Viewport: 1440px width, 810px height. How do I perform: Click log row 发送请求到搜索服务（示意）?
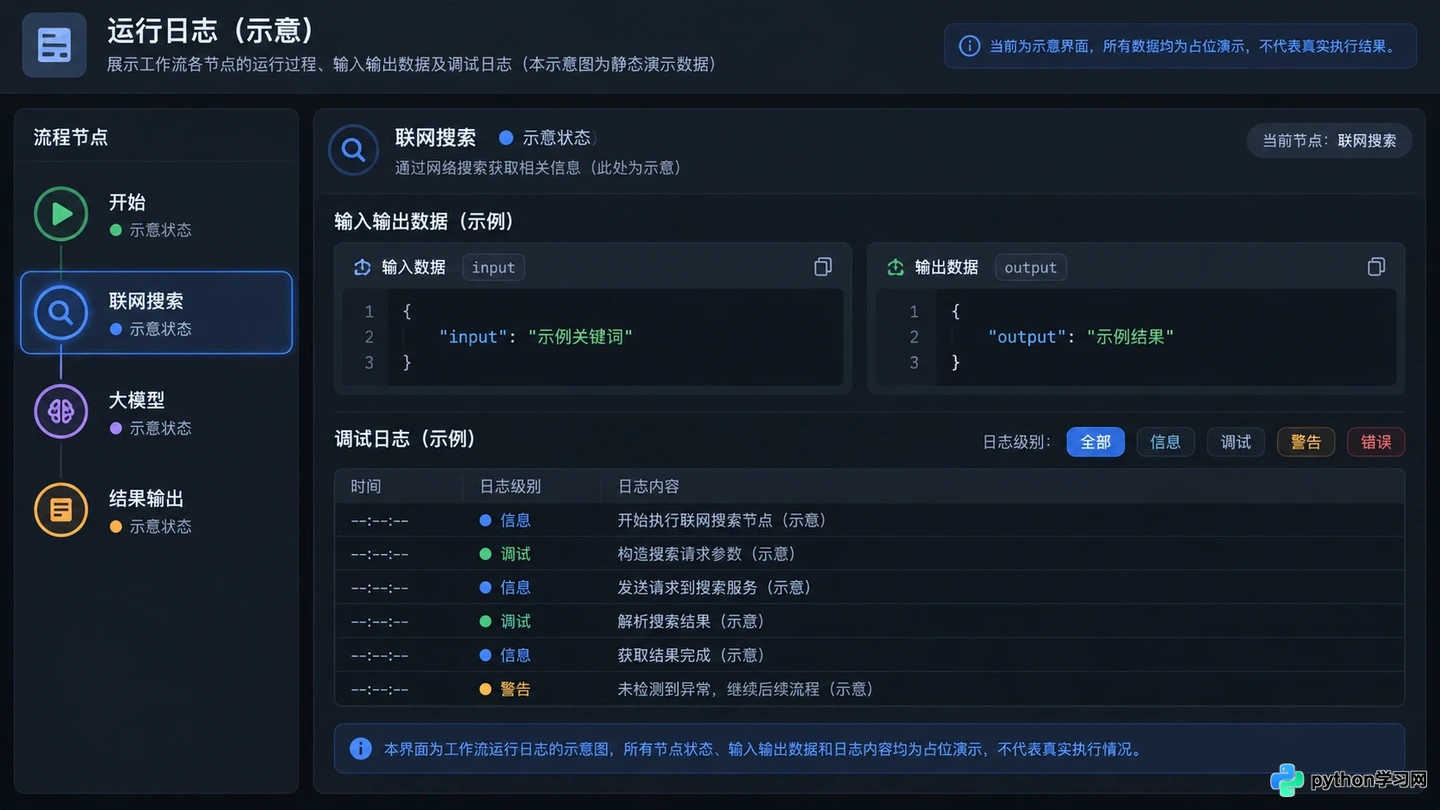[x=869, y=588]
